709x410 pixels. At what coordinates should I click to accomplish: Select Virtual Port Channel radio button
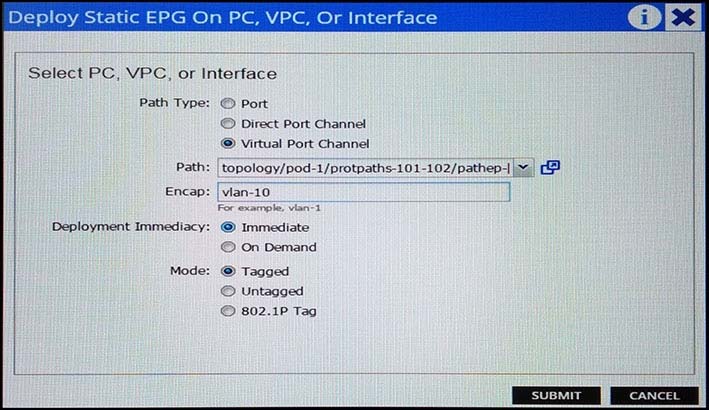click(x=228, y=143)
